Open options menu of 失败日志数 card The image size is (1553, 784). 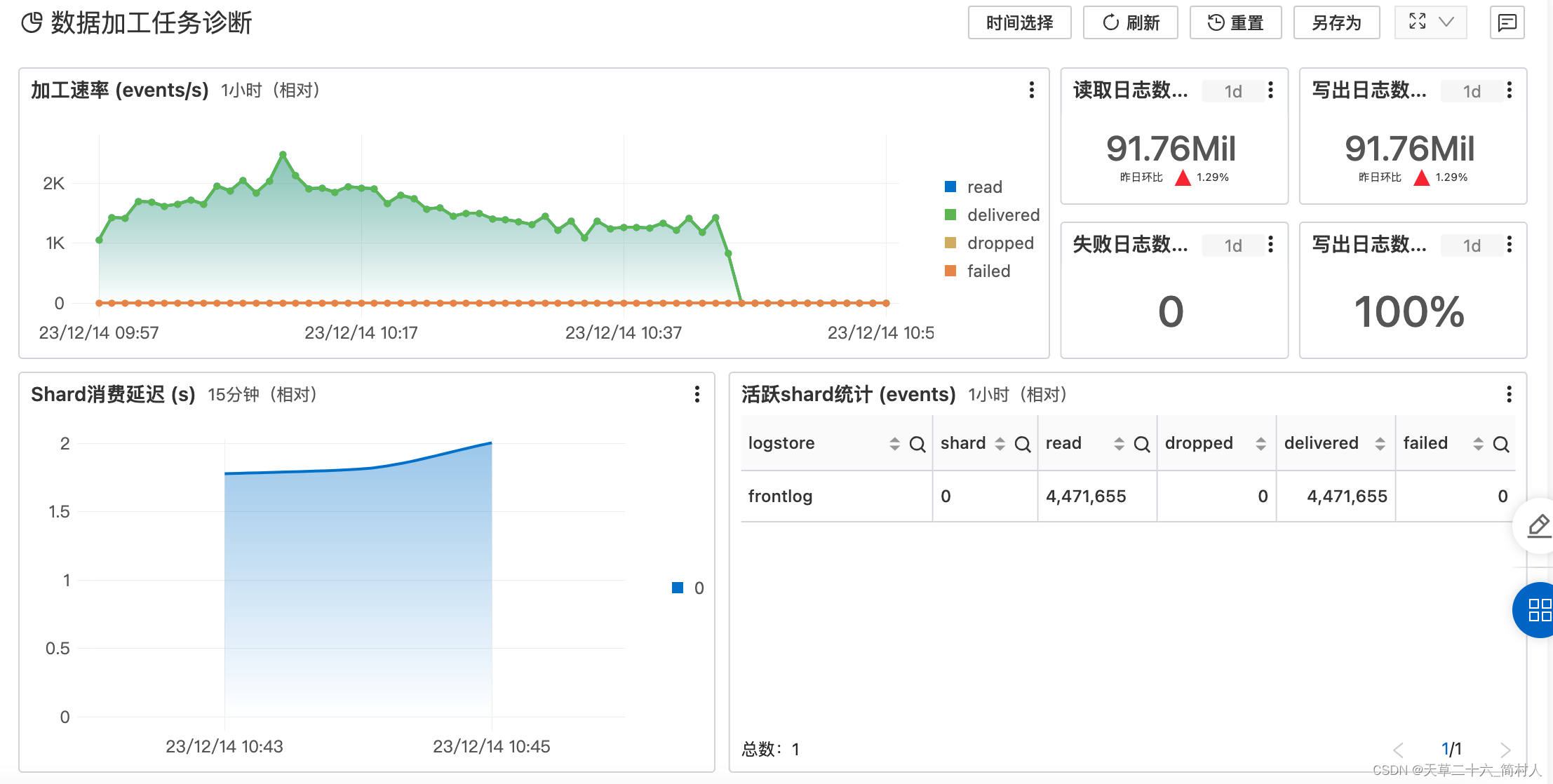point(1270,244)
